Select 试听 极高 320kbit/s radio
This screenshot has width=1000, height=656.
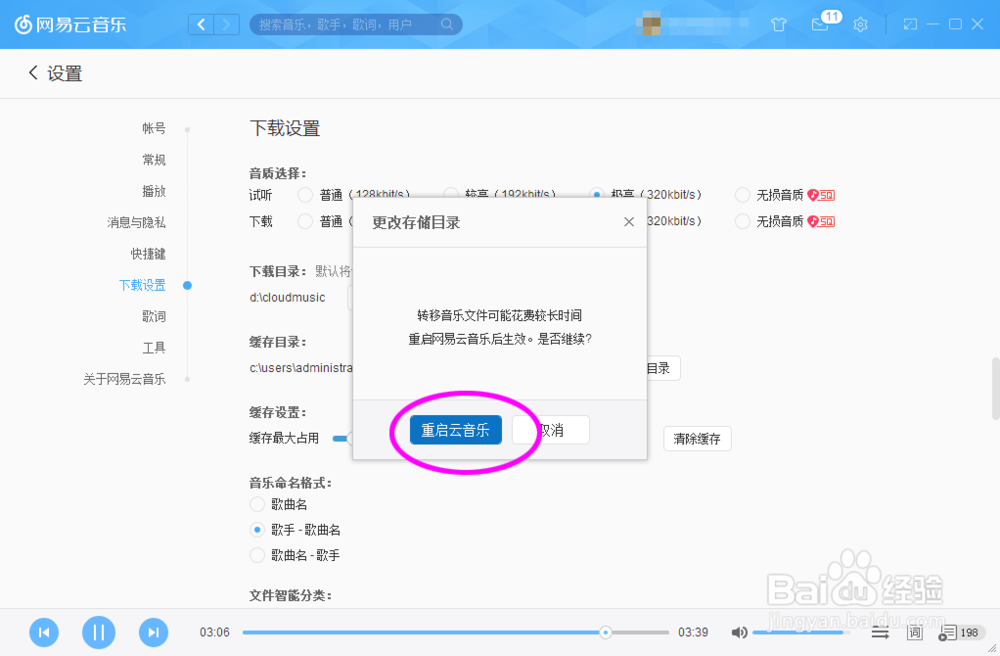pyautogui.click(x=597, y=194)
